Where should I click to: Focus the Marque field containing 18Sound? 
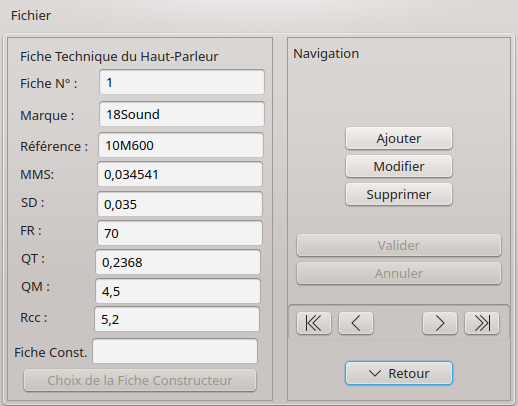[182, 114]
